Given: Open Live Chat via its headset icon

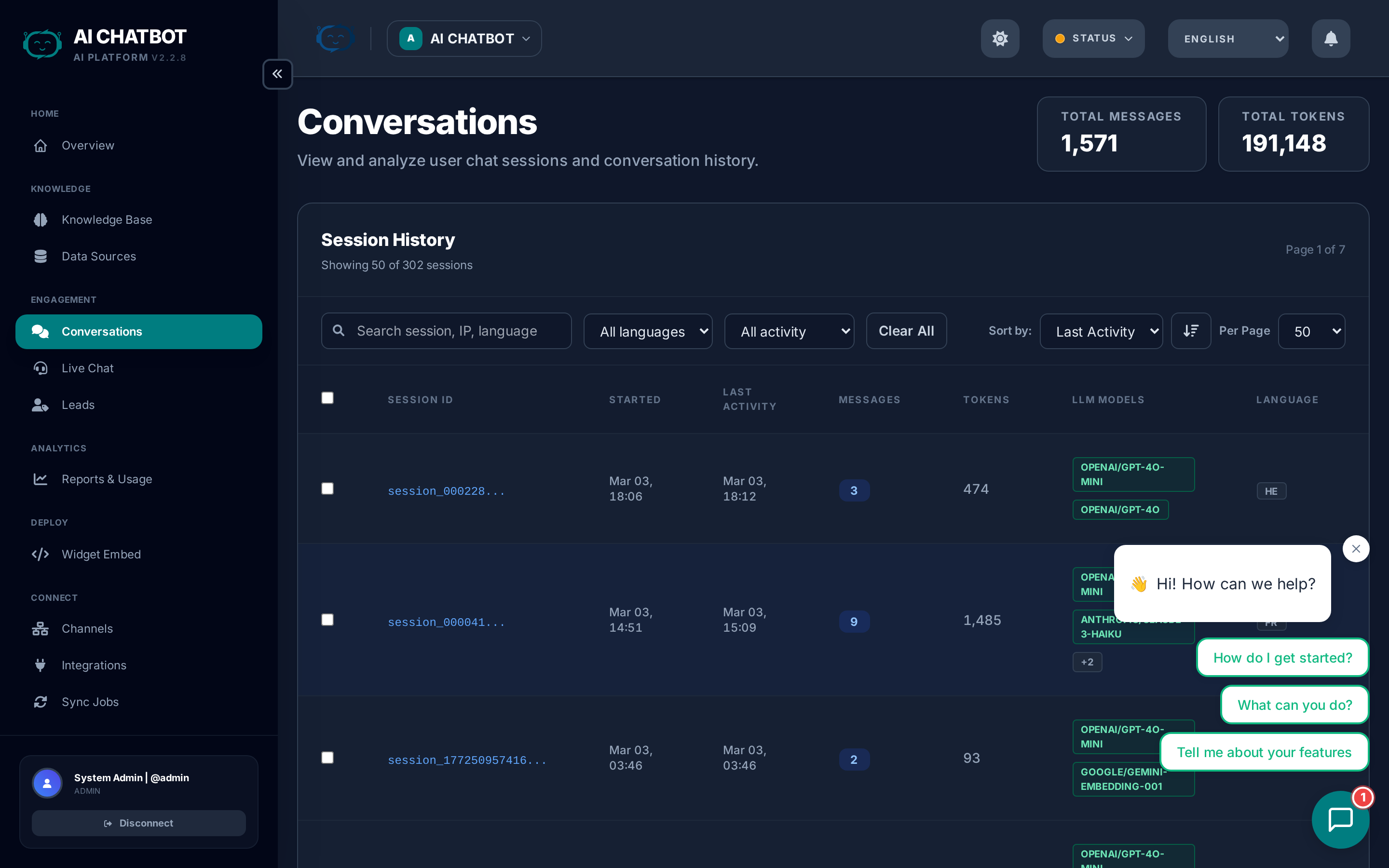Looking at the screenshot, I should [x=40, y=368].
